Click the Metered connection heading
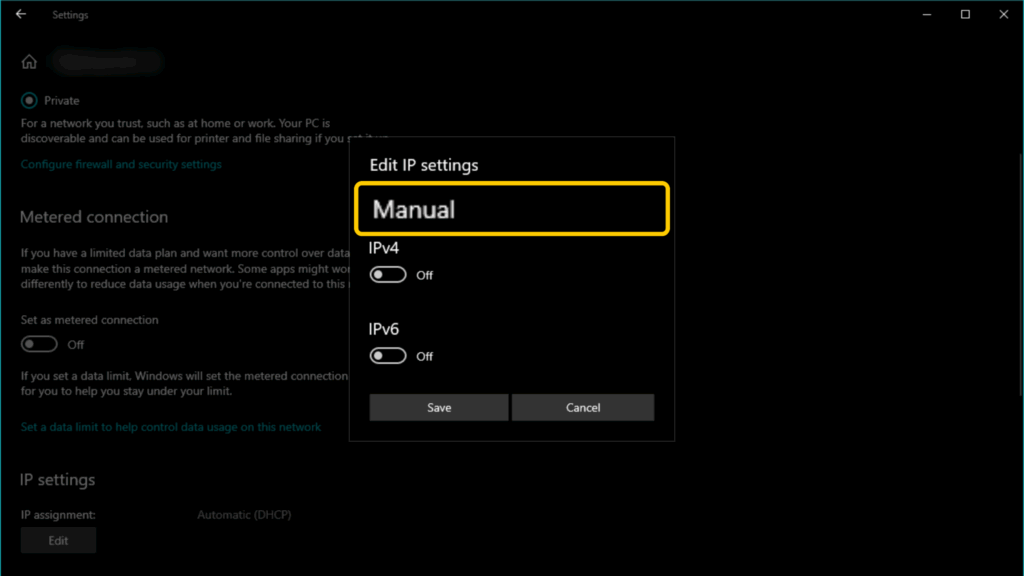 point(94,217)
